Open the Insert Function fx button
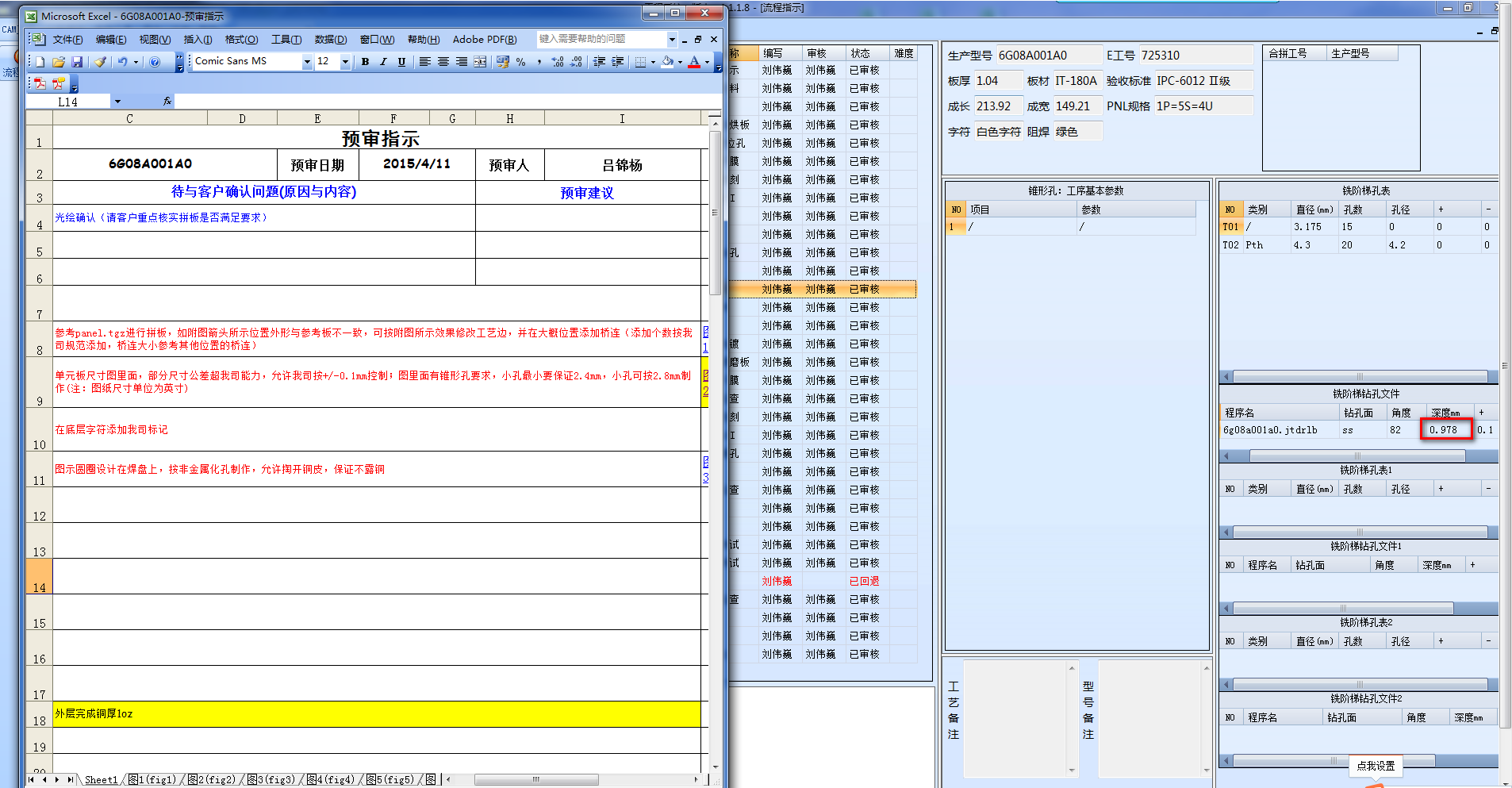 167,102
